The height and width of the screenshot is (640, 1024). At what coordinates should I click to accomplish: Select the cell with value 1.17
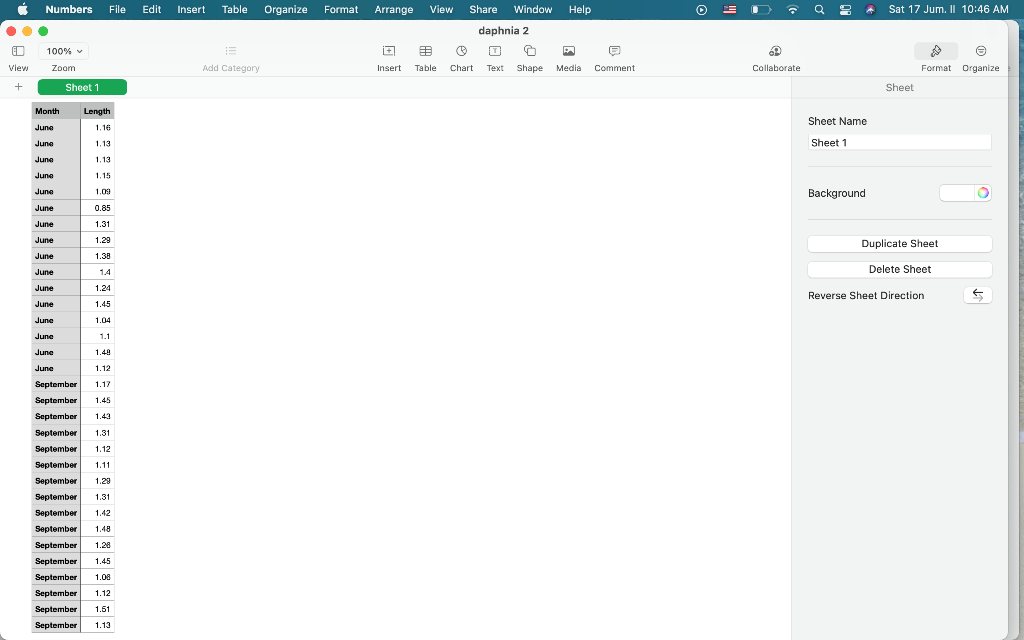(97, 384)
